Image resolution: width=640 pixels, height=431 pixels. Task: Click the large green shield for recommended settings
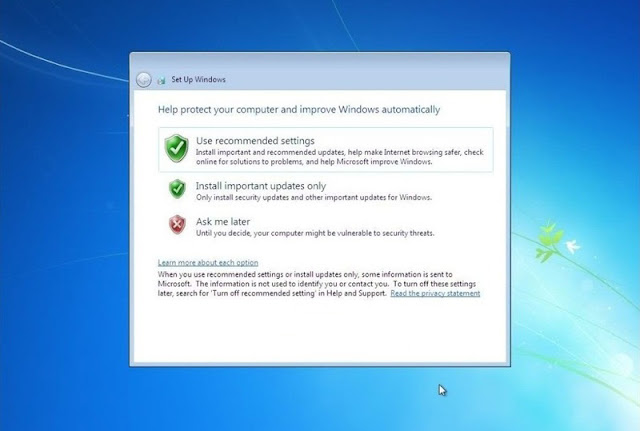(x=177, y=148)
